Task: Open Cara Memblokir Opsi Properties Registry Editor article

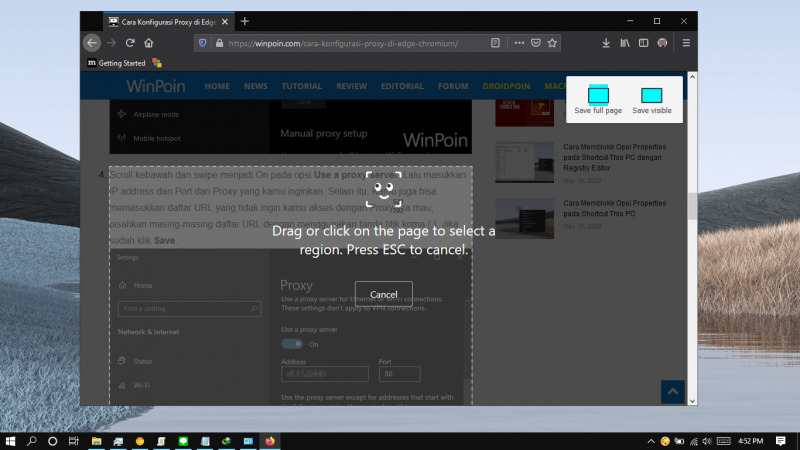Action: pyautogui.click(x=614, y=157)
